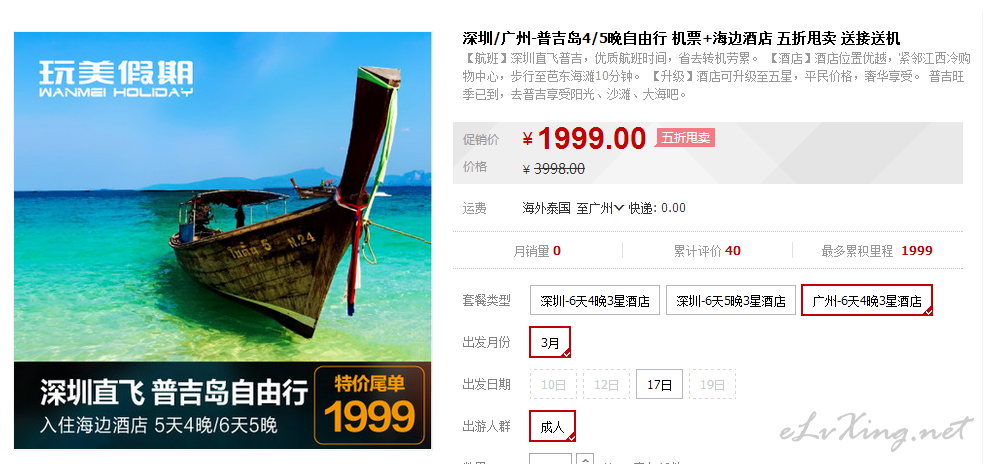Click the 玩美假期 Wanmei Holiday logo
The image size is (984, 464).
(x=116, y=78)
